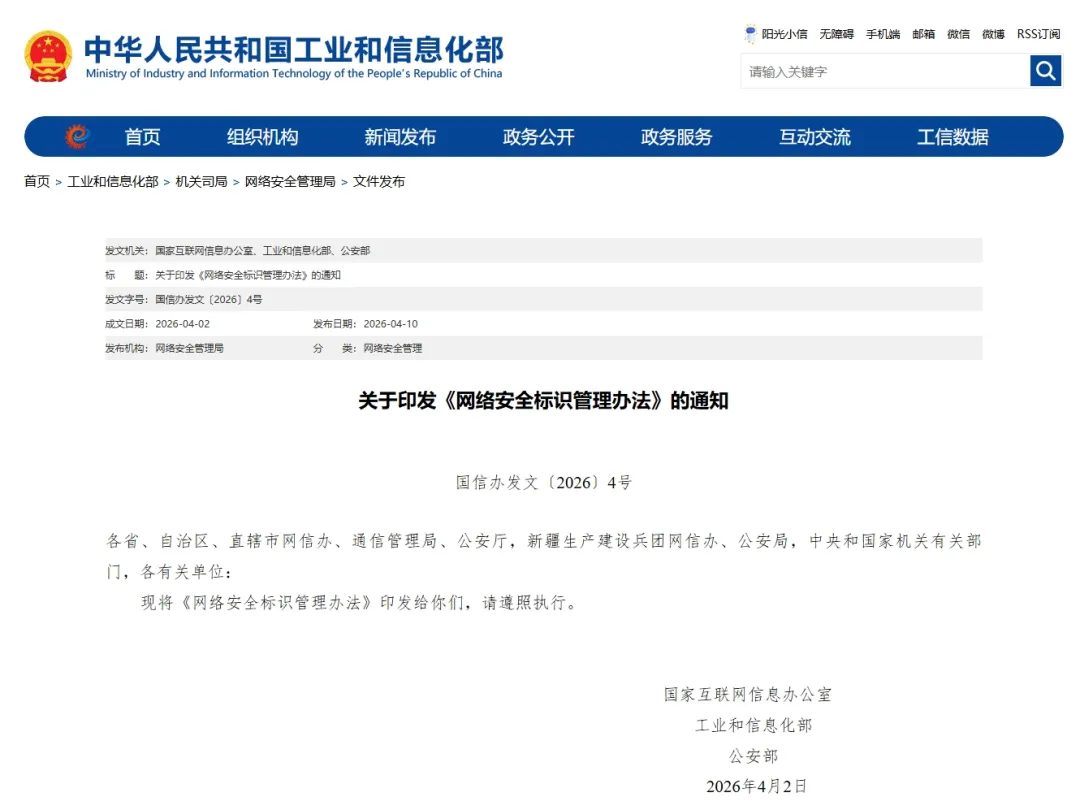The image size is (1080, 810).
Task: Click the RSS订阅 subscription link
Action: [1038, 34]
